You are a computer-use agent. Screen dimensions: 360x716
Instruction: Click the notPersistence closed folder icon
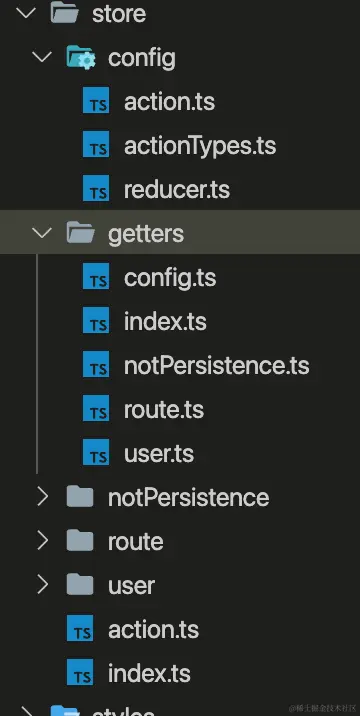coord(80,497)
